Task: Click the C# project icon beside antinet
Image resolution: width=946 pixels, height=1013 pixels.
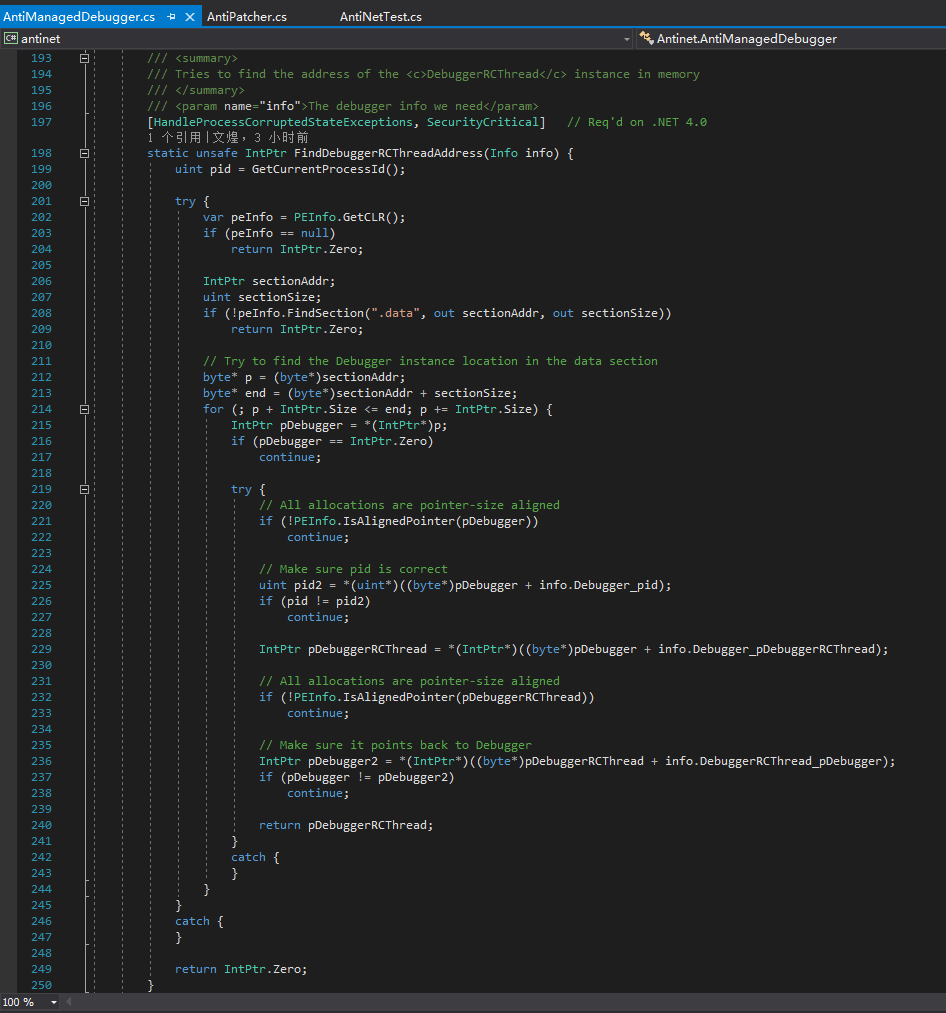Action: [x=10, y=39]
